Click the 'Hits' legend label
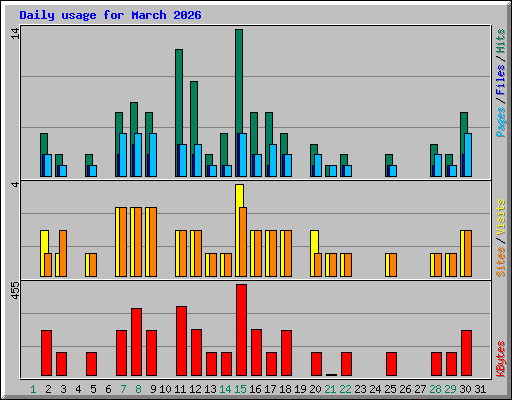The height and width of the screenshot is (400, 512). pyautogui.click(x=500, y=41)
